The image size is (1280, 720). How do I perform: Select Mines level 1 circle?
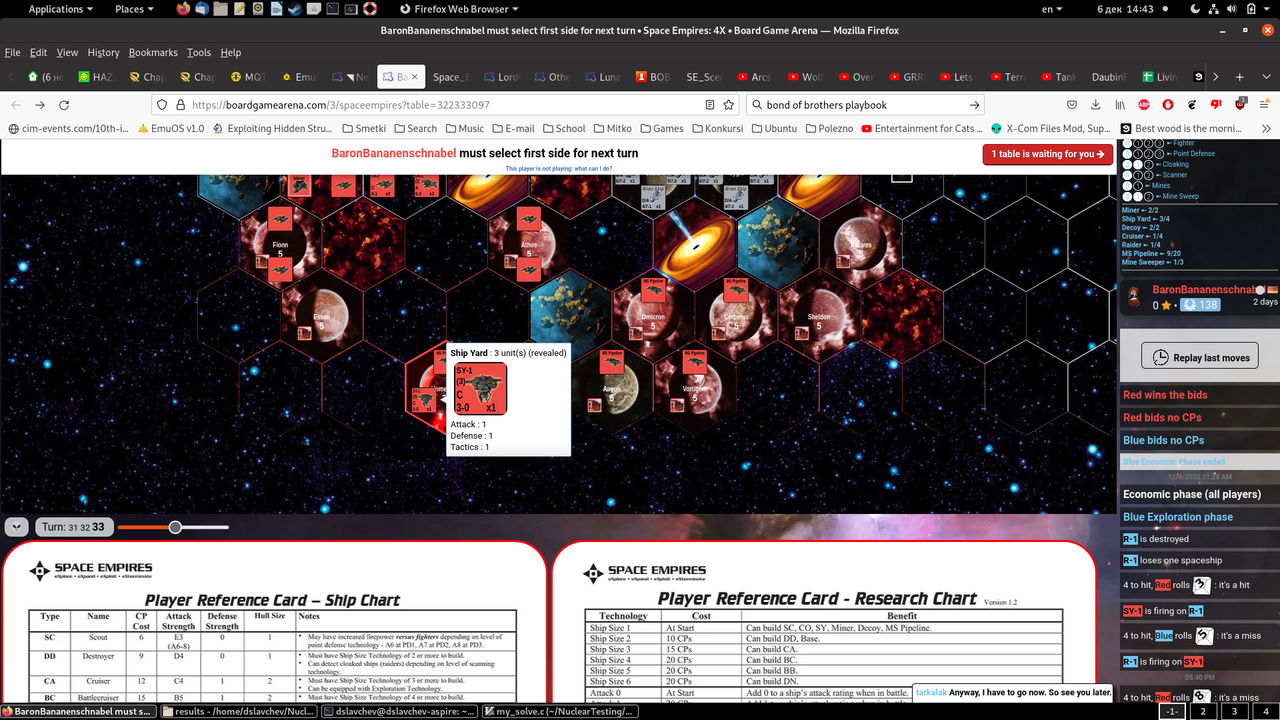click(1138, 186)
